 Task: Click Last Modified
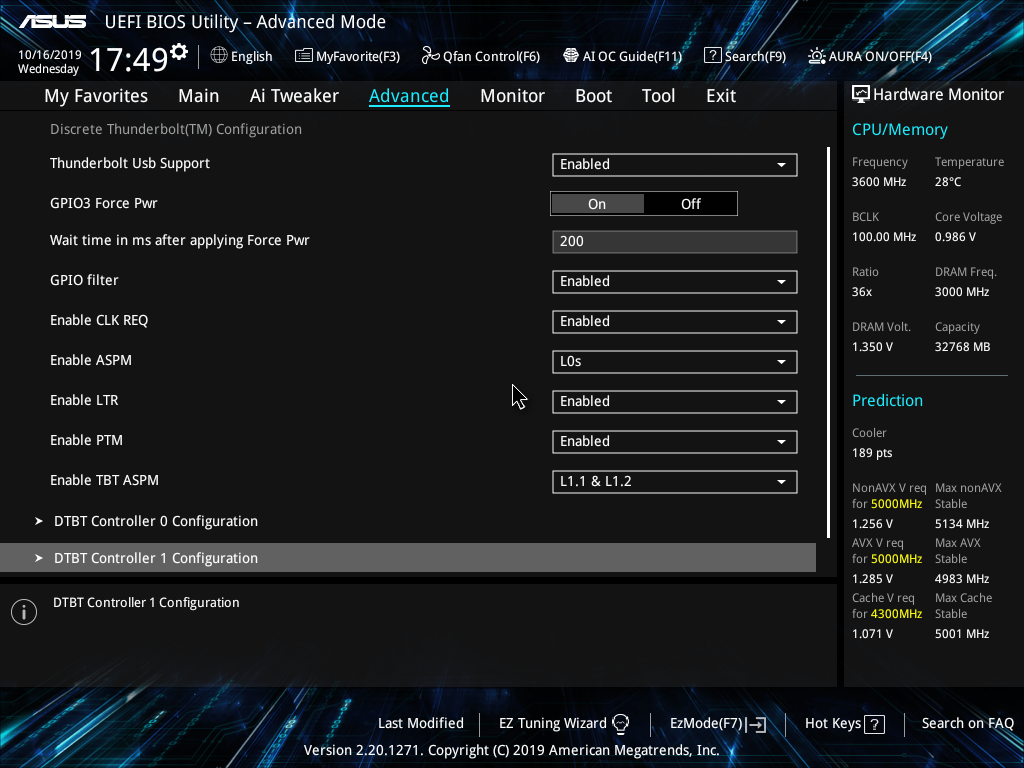421,724
